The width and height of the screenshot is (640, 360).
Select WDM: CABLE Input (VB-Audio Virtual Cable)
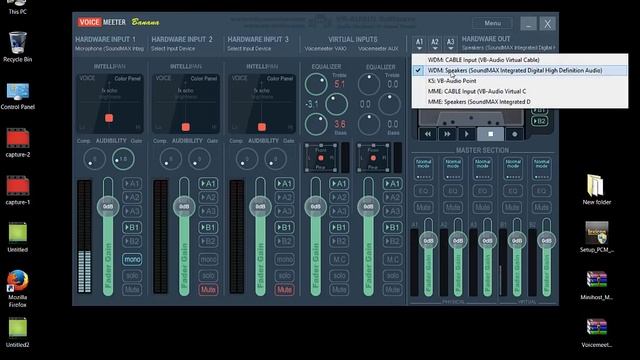point(520,60)
